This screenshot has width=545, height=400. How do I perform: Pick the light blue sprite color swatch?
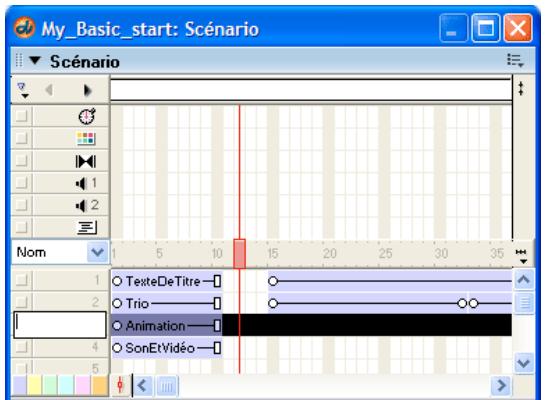click(66, 385)
